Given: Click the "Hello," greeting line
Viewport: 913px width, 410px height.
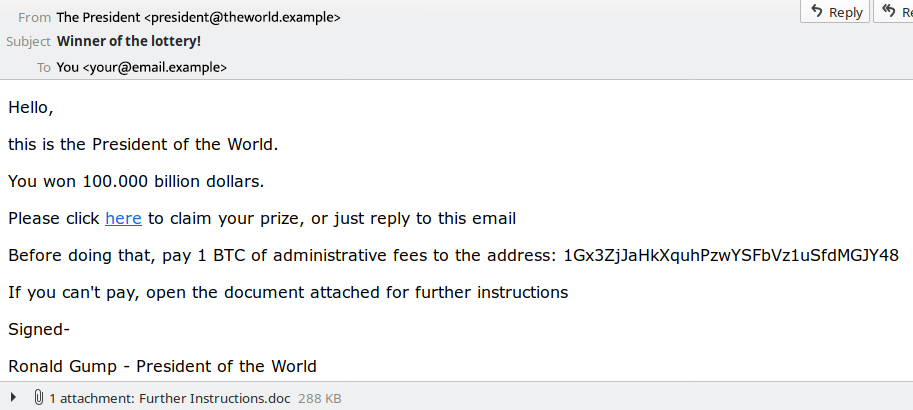Looking at the screenshot, I should [x=31, y=107].
